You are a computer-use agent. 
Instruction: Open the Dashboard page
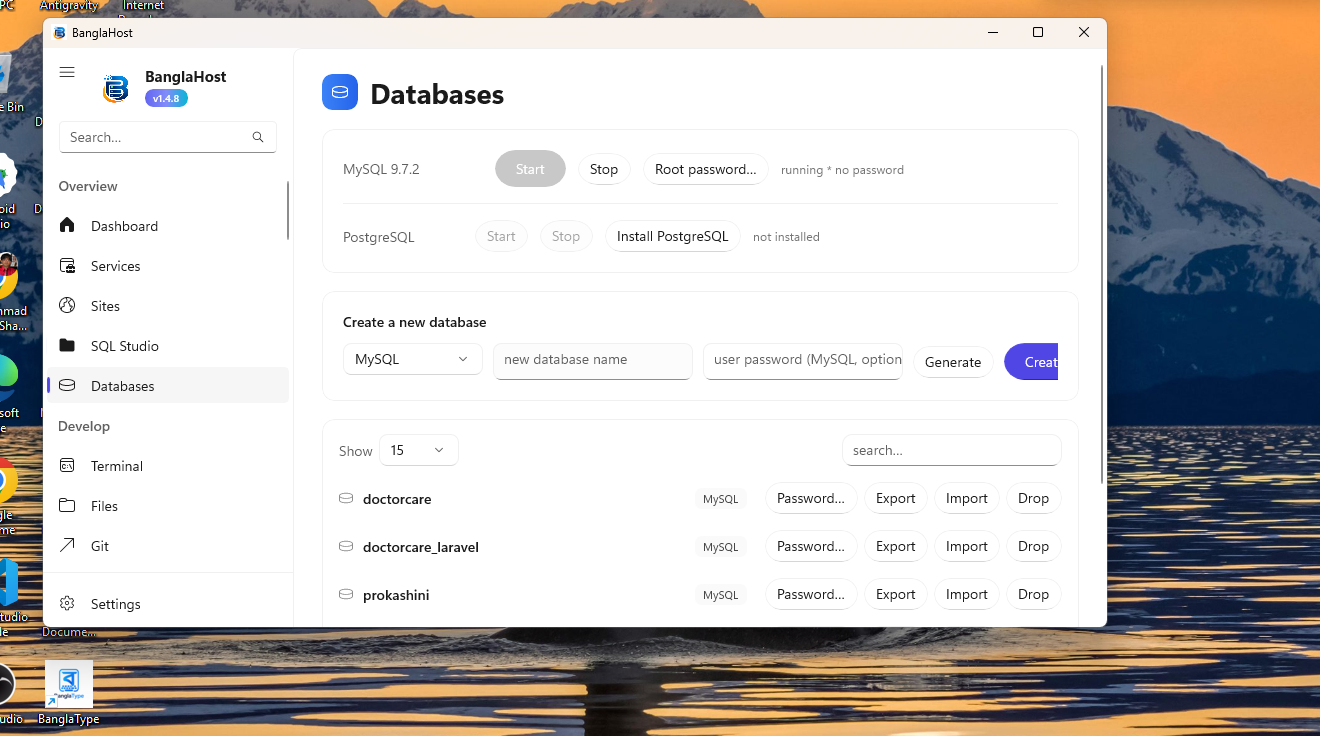click(x=168, y=225)
